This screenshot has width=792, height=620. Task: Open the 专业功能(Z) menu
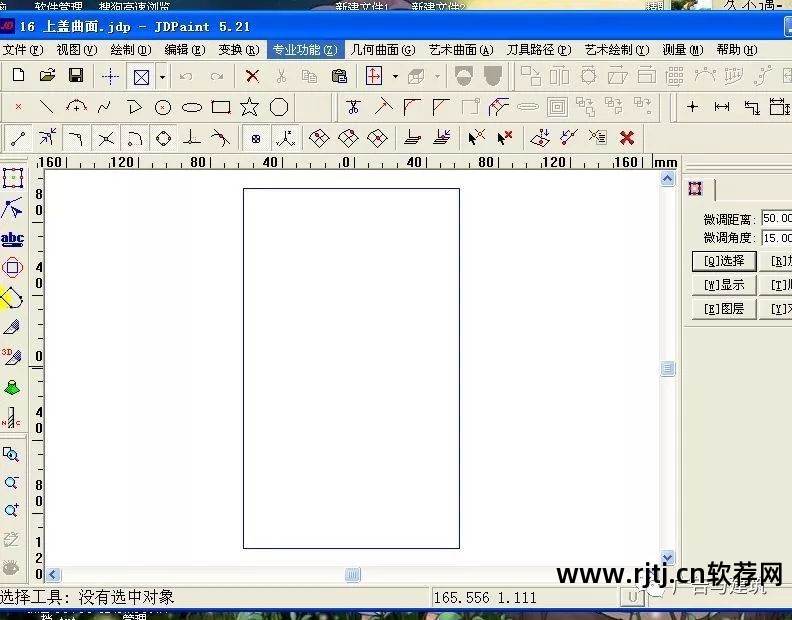click(x=305, y=50)
